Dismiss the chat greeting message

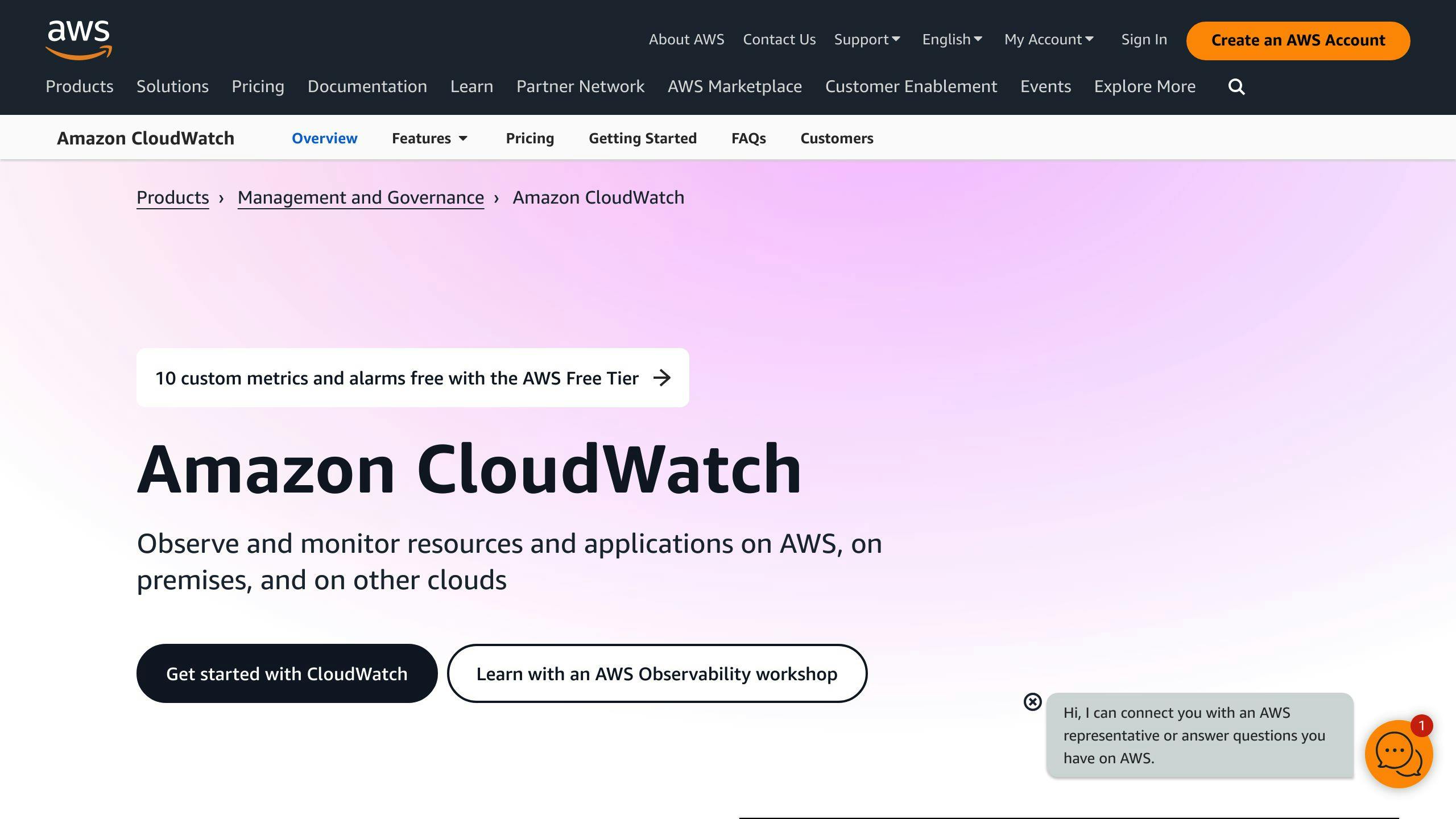(1032, 702)
